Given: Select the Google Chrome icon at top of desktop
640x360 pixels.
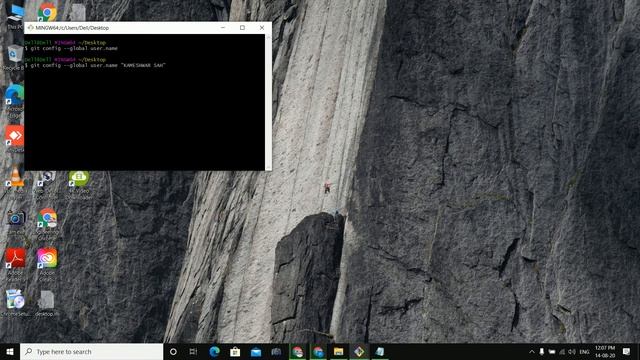Looking at the screenshot, I should (x=47, y=12).
